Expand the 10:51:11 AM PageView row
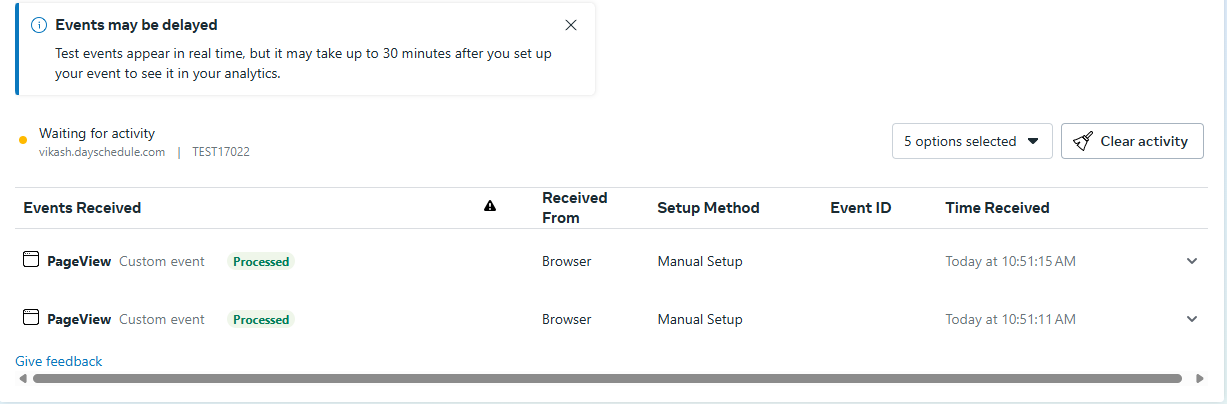 tap(1191, 319)
